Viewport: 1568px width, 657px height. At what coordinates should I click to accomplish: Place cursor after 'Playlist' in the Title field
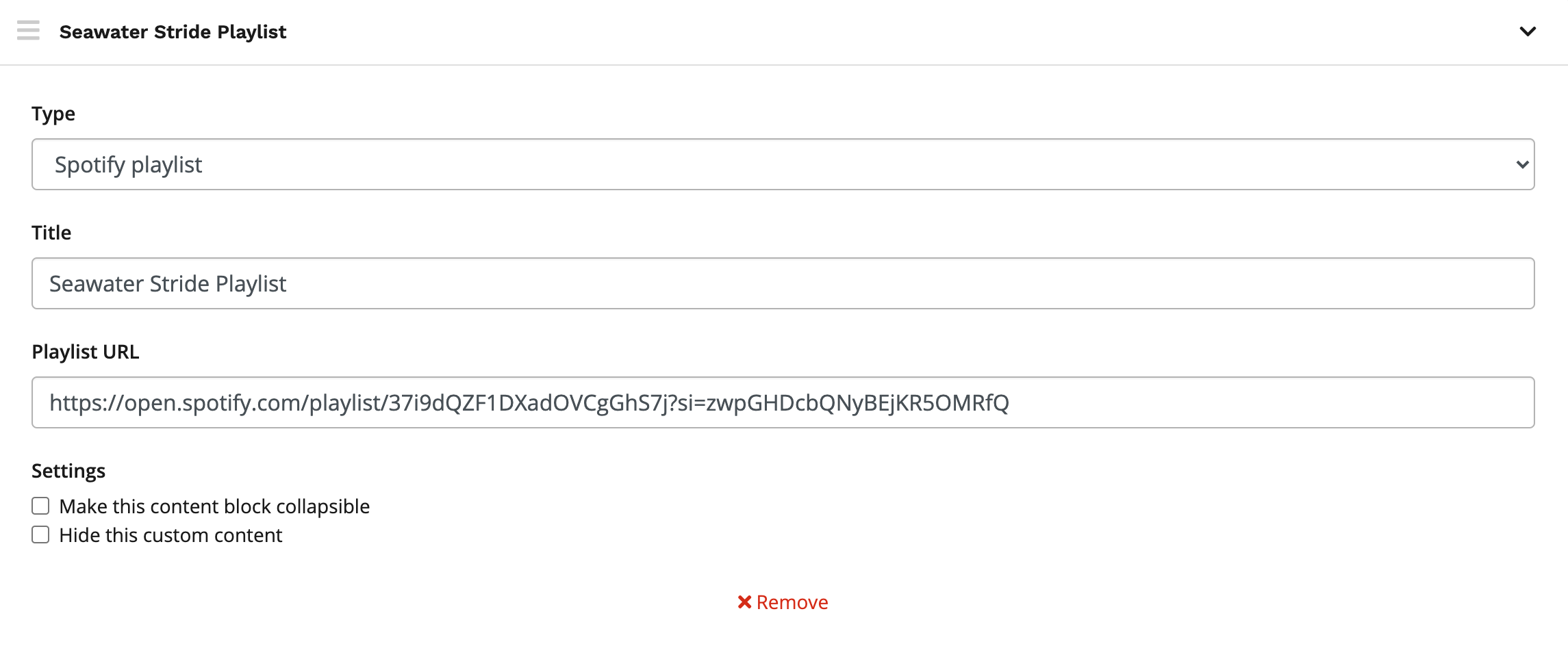click(x=288, y=283)
